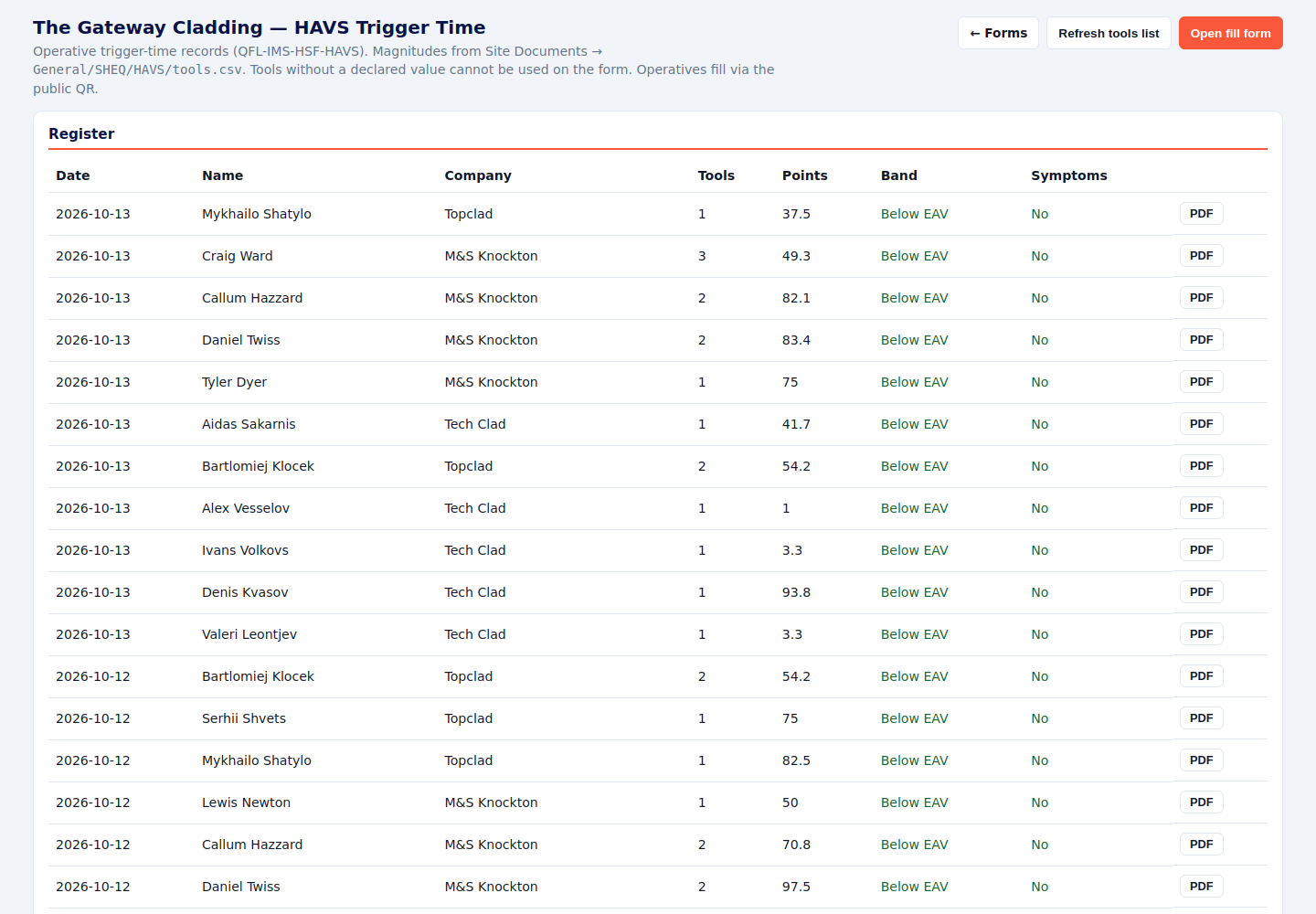Image resolution: width=1316 pixels, height=914 pixels.
Task: Open PDF for Tyler Dyer row
Action: pyautogui.click(x=1201, y=382)
